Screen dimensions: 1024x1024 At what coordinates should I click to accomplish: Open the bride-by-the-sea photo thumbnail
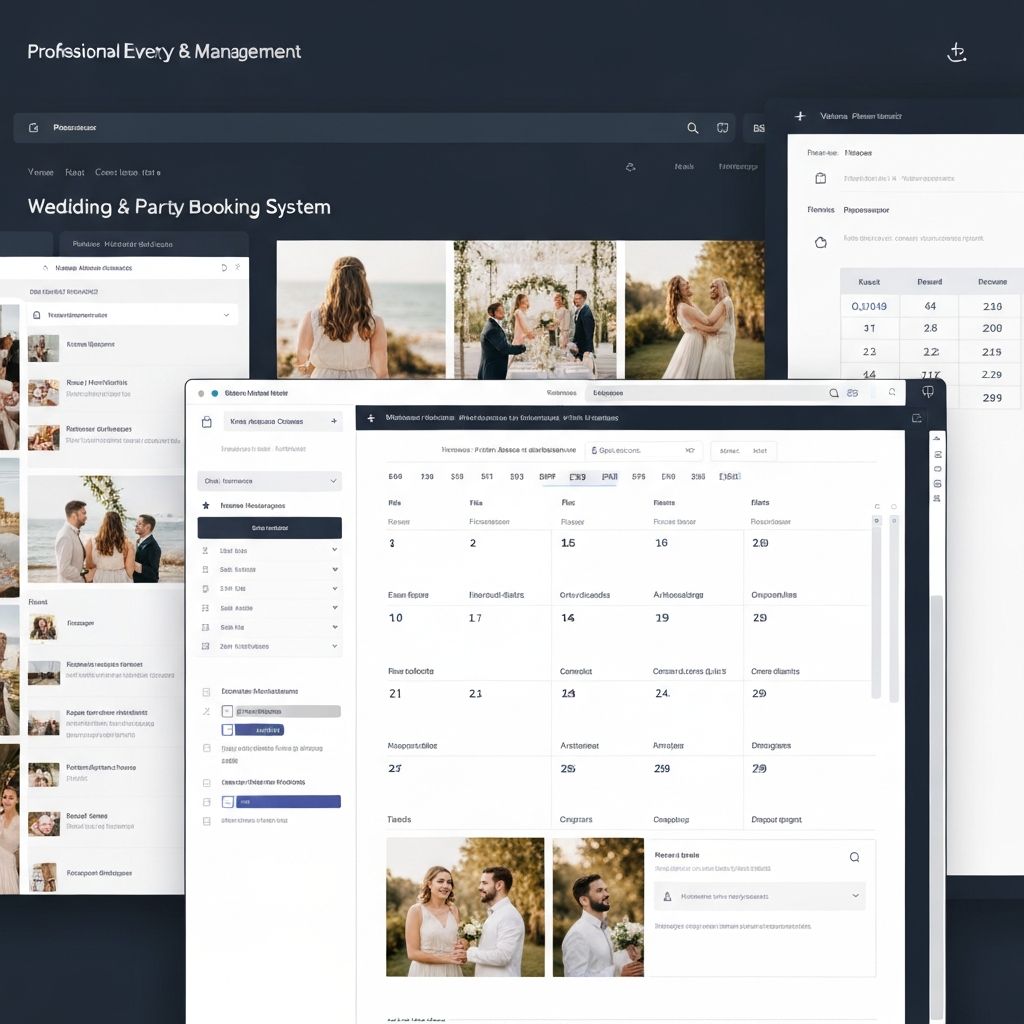361,309
